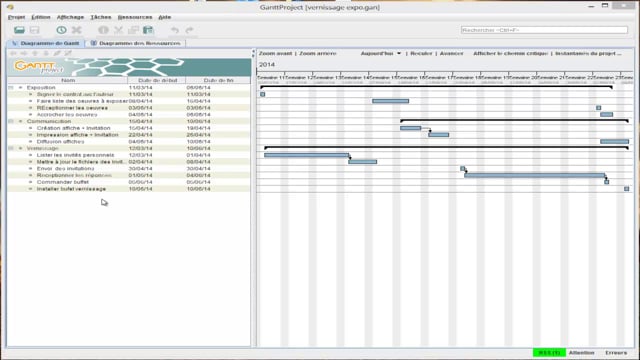Click Zoom avant link
The image size is (640, 360).
pyautogui.click(x=276, y=53)
